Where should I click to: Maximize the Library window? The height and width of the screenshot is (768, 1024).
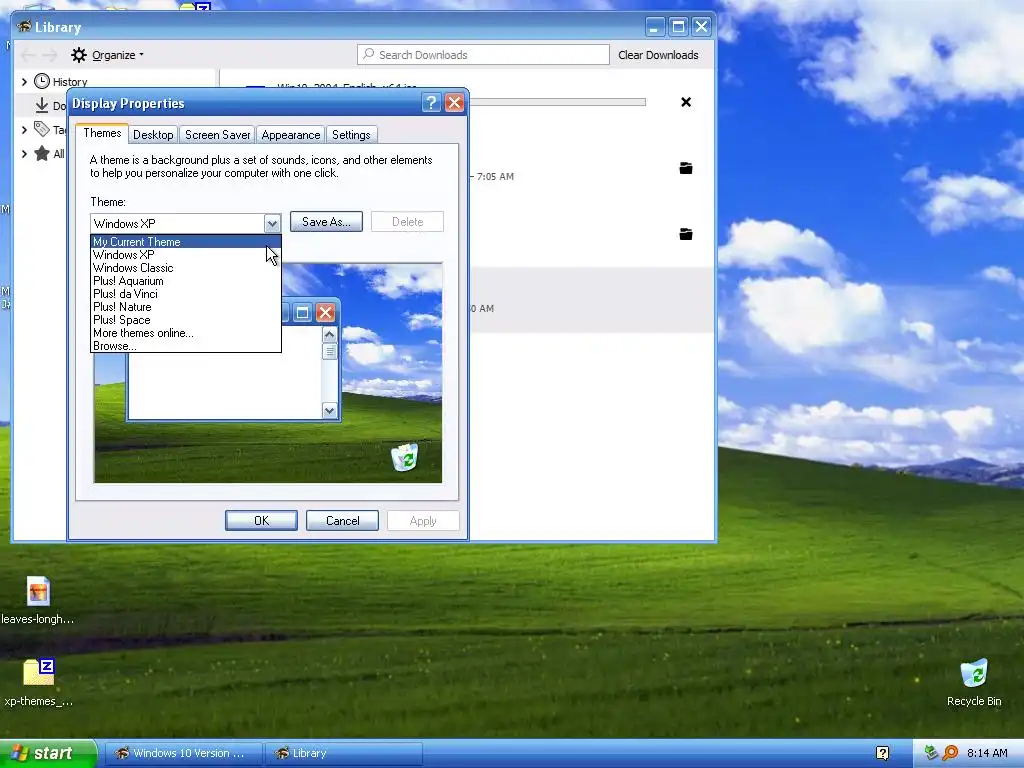click(x=678, y=27)
